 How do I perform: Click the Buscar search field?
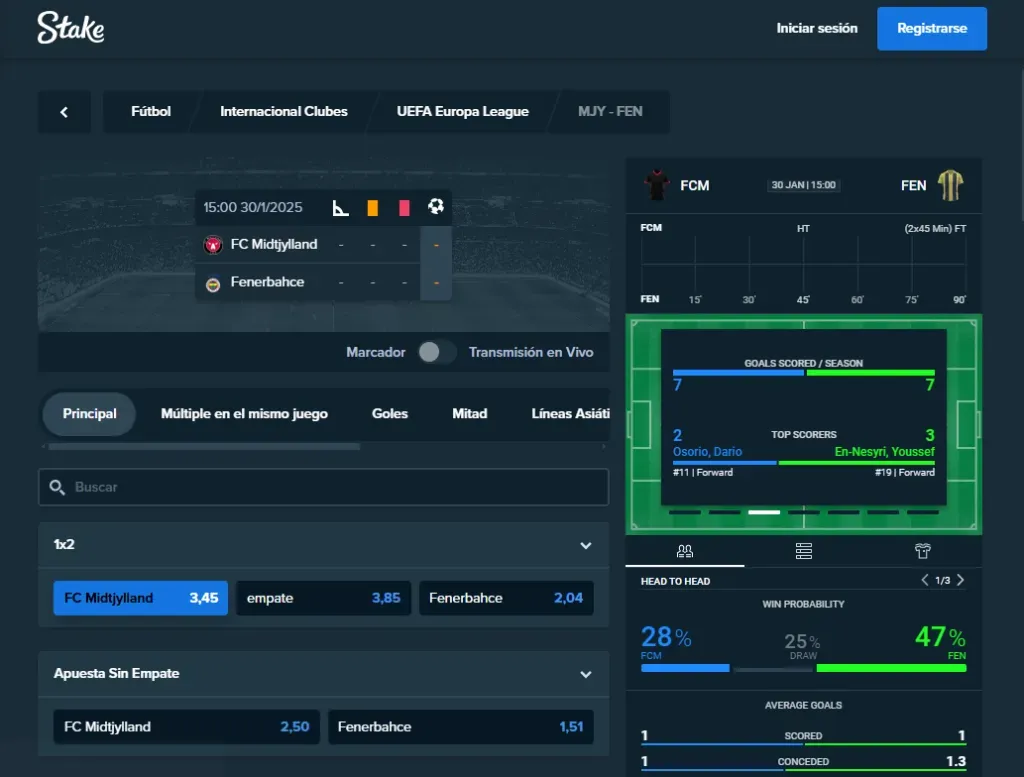[323, 487]
